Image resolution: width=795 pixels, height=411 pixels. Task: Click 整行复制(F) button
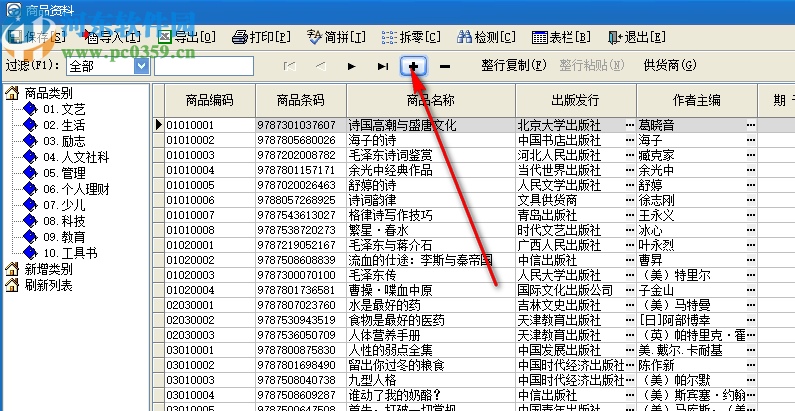tap(514, 65)
